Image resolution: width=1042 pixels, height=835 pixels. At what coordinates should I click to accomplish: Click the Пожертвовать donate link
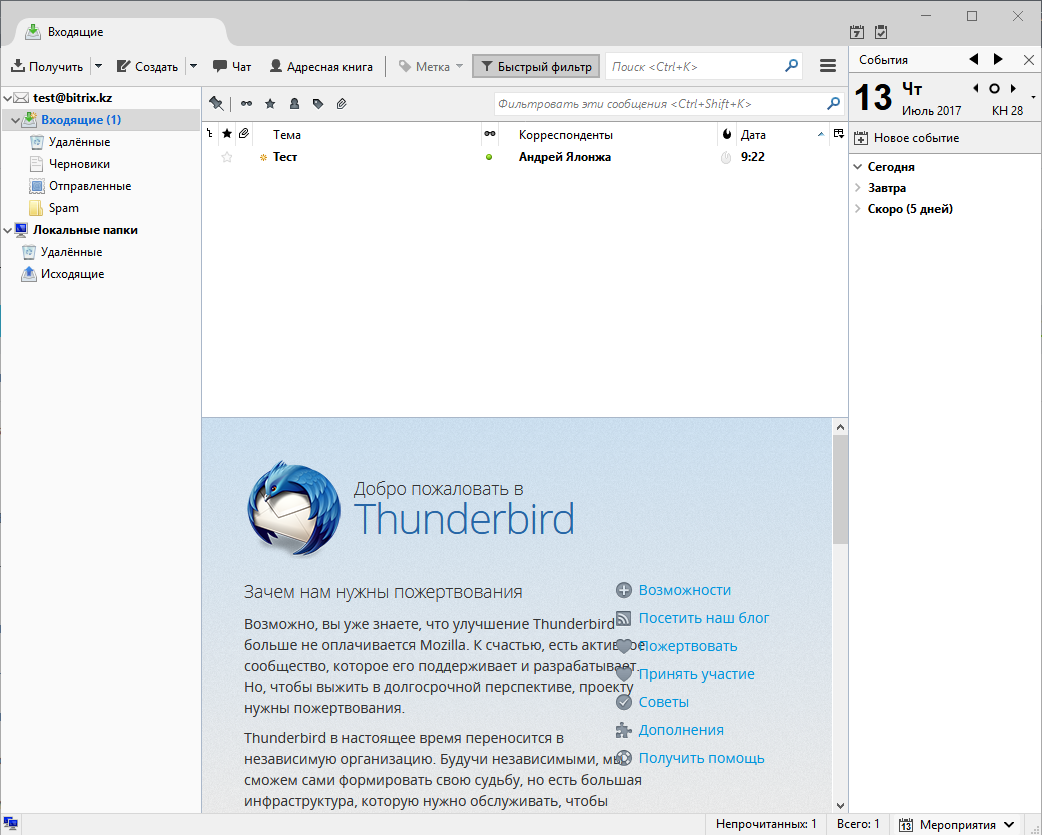[688, 646]
